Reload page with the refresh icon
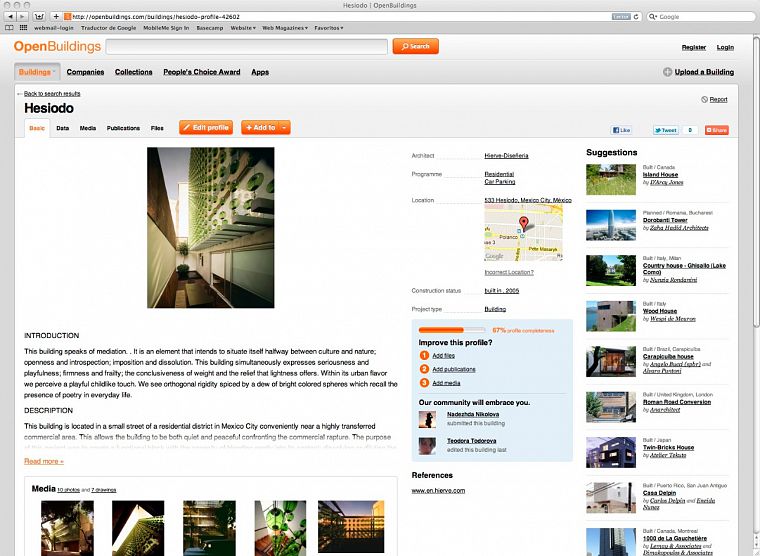 [636, 16]
